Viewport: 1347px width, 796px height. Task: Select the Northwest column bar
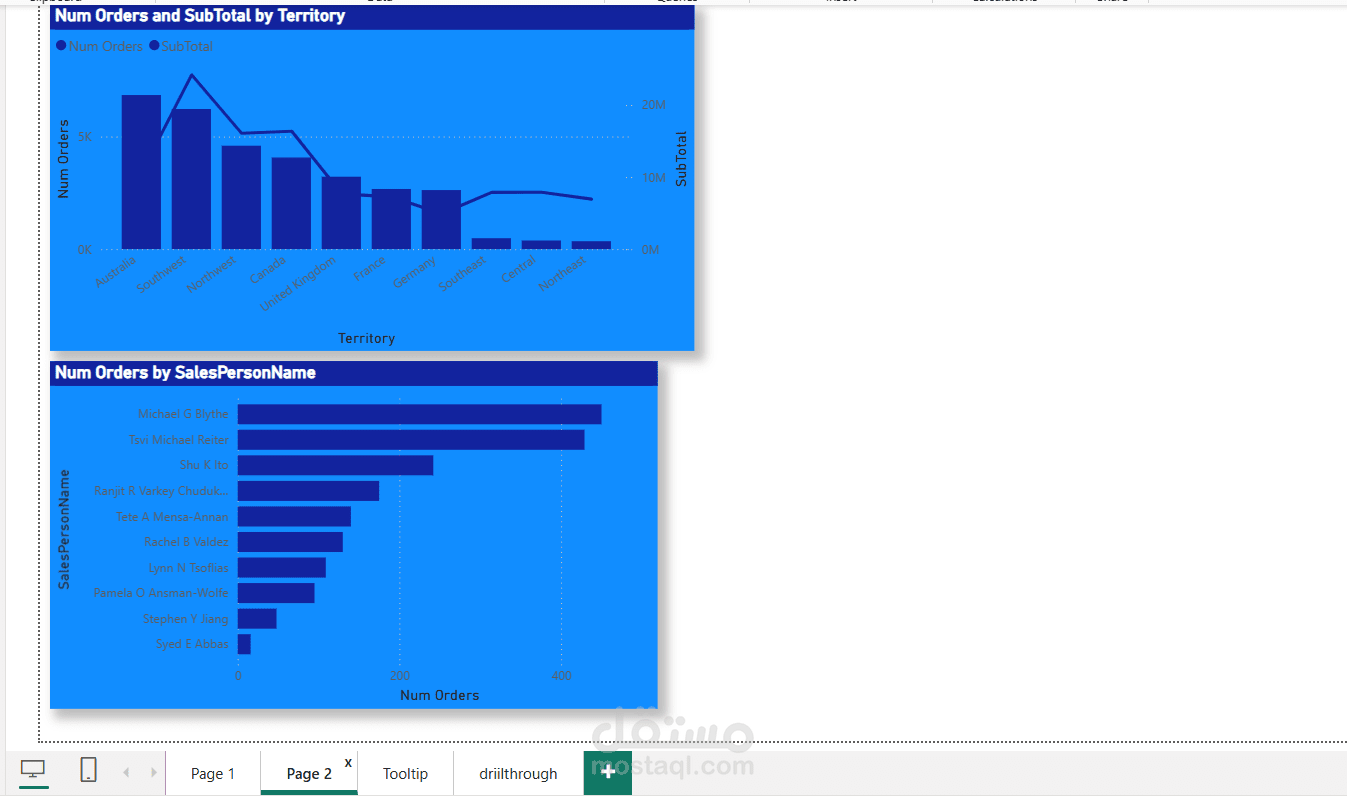pos(241,197)
